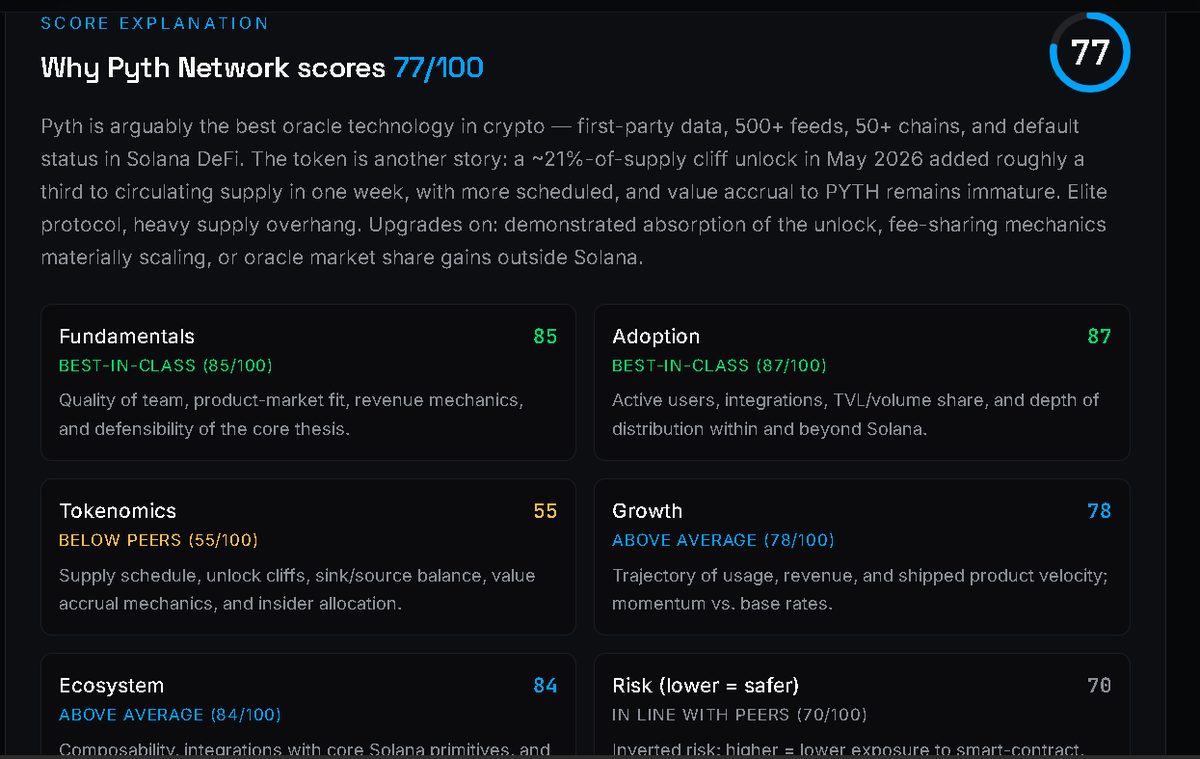Click 'BEST-IN-CLASS (87/100)' rating text

(x=719, y=366)
